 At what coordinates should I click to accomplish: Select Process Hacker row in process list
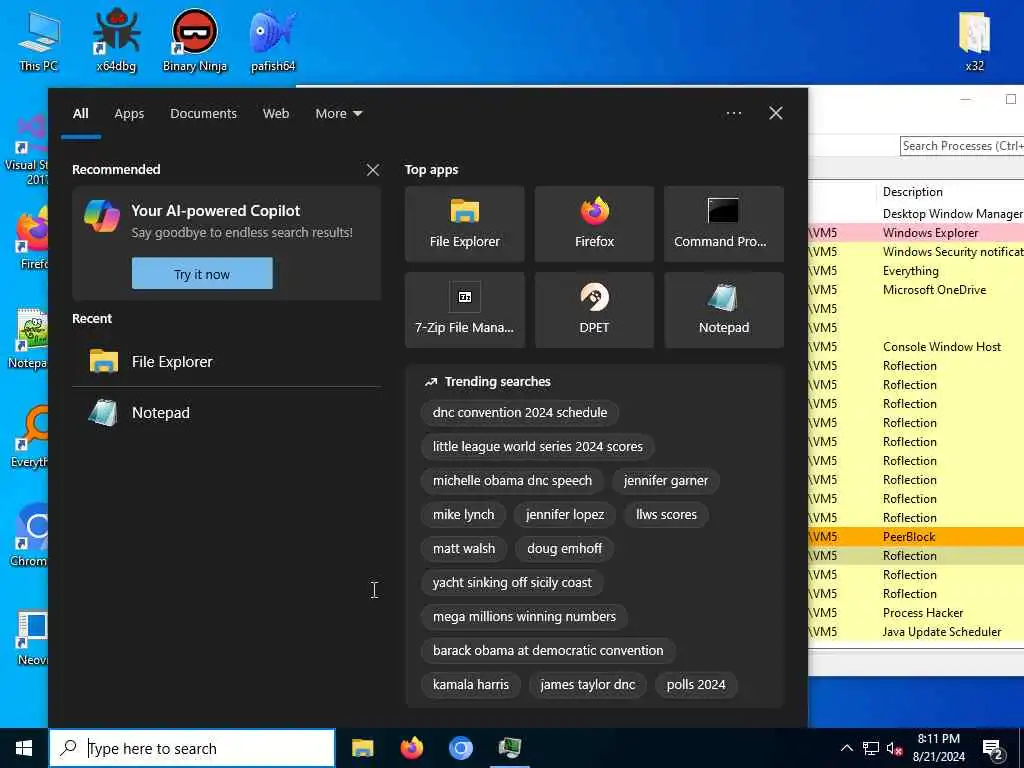916,613
